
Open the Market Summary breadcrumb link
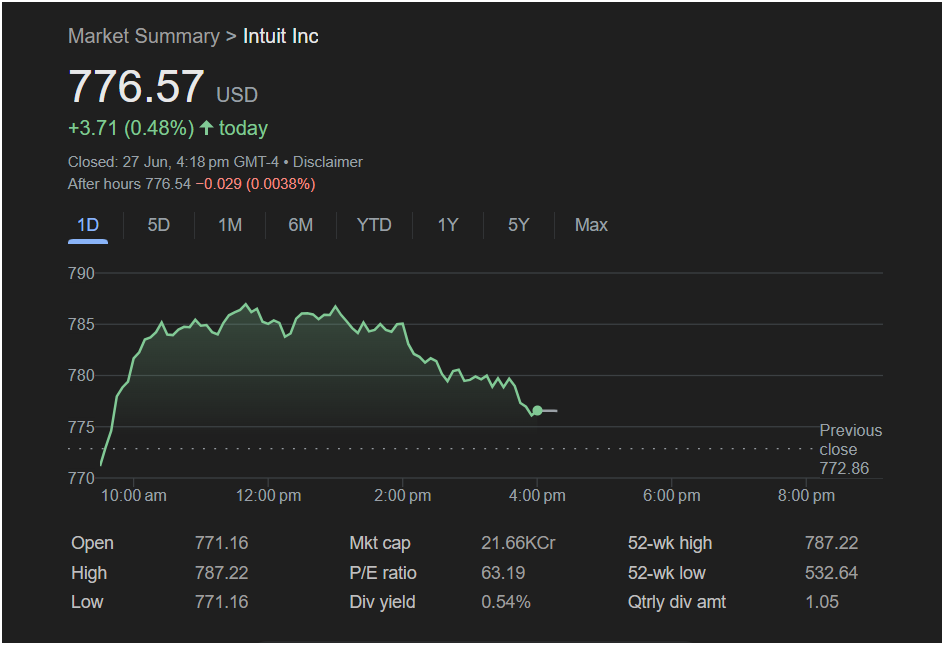pyautogui.click(x=143, y=36)
